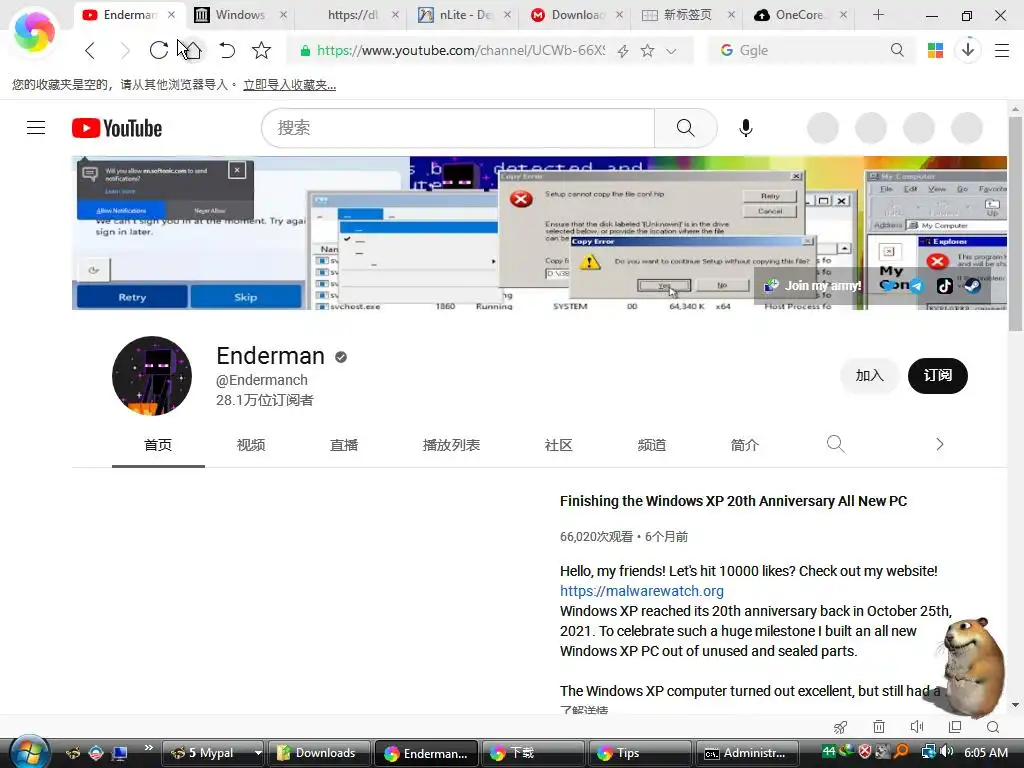Open the 播放列表 playlists tab

451,445
